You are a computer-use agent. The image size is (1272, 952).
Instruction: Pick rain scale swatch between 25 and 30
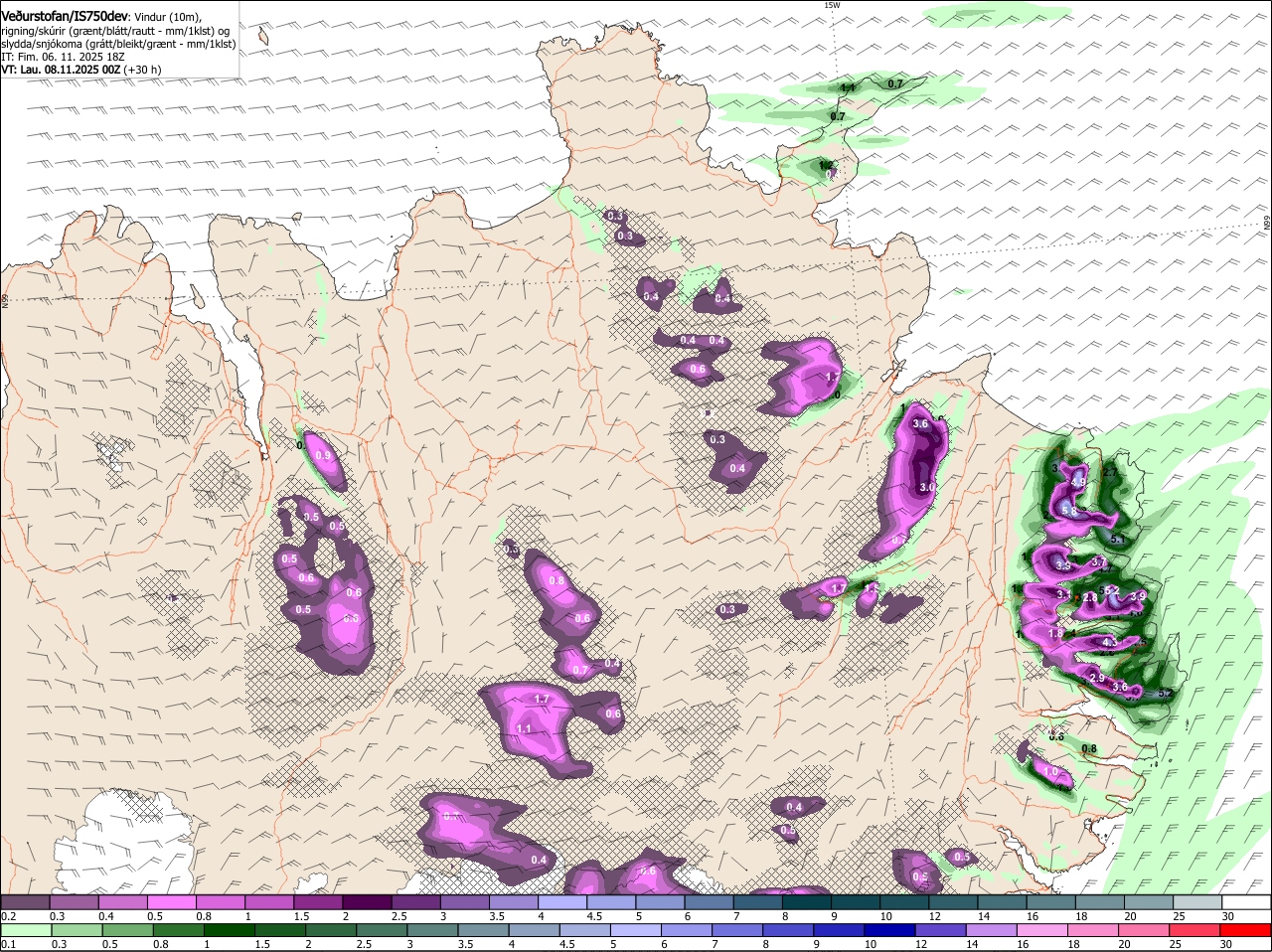[1193, 930]
